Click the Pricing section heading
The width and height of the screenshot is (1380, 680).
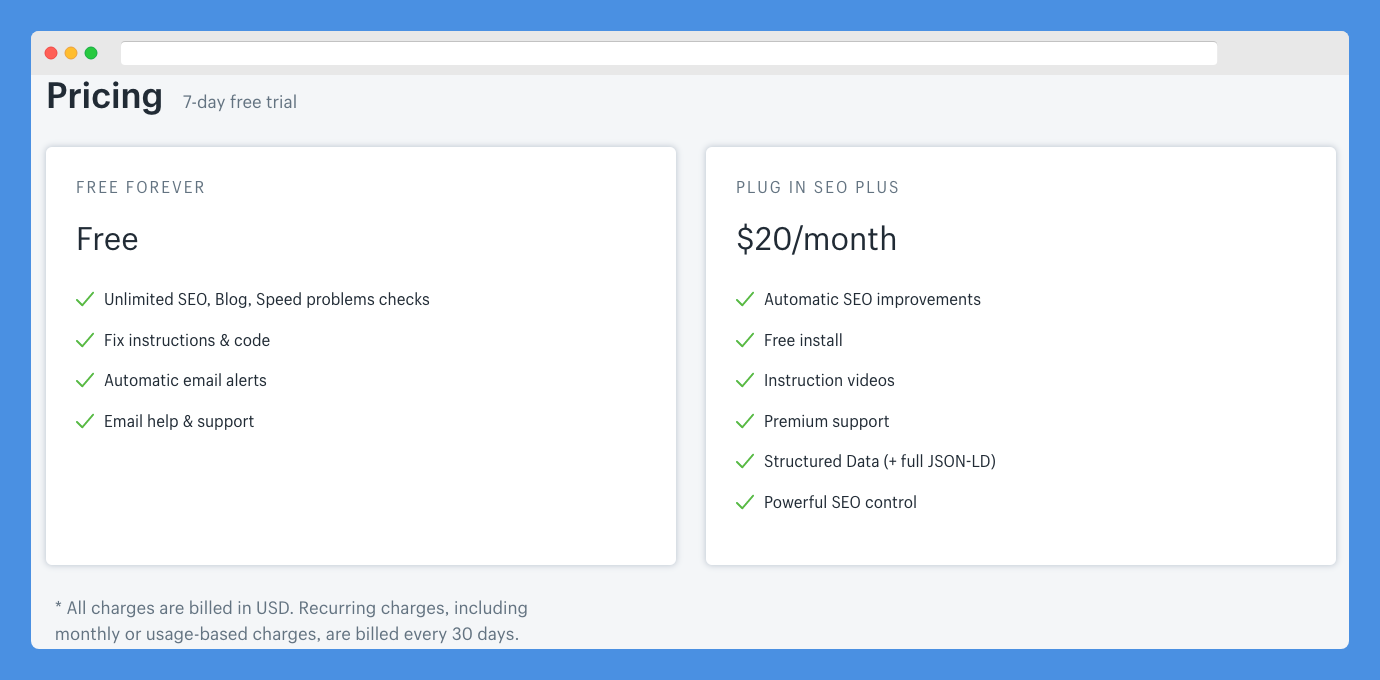pyautogui.click(x=104, y=96)
